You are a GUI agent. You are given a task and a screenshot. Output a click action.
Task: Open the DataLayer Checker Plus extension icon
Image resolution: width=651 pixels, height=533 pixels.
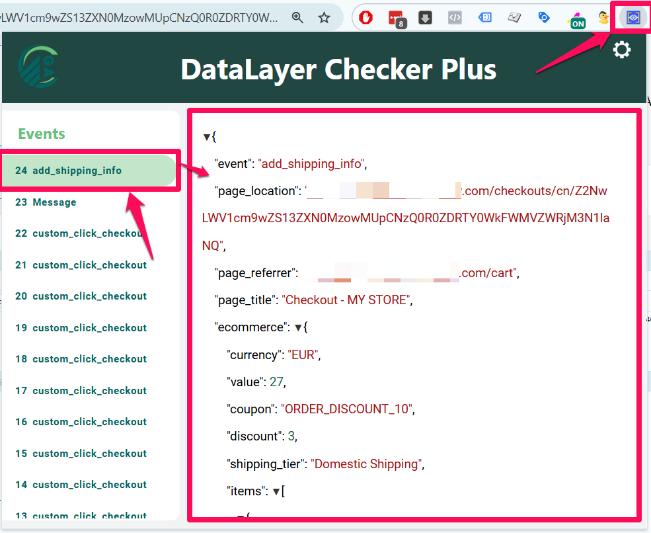tap(632, 17)
